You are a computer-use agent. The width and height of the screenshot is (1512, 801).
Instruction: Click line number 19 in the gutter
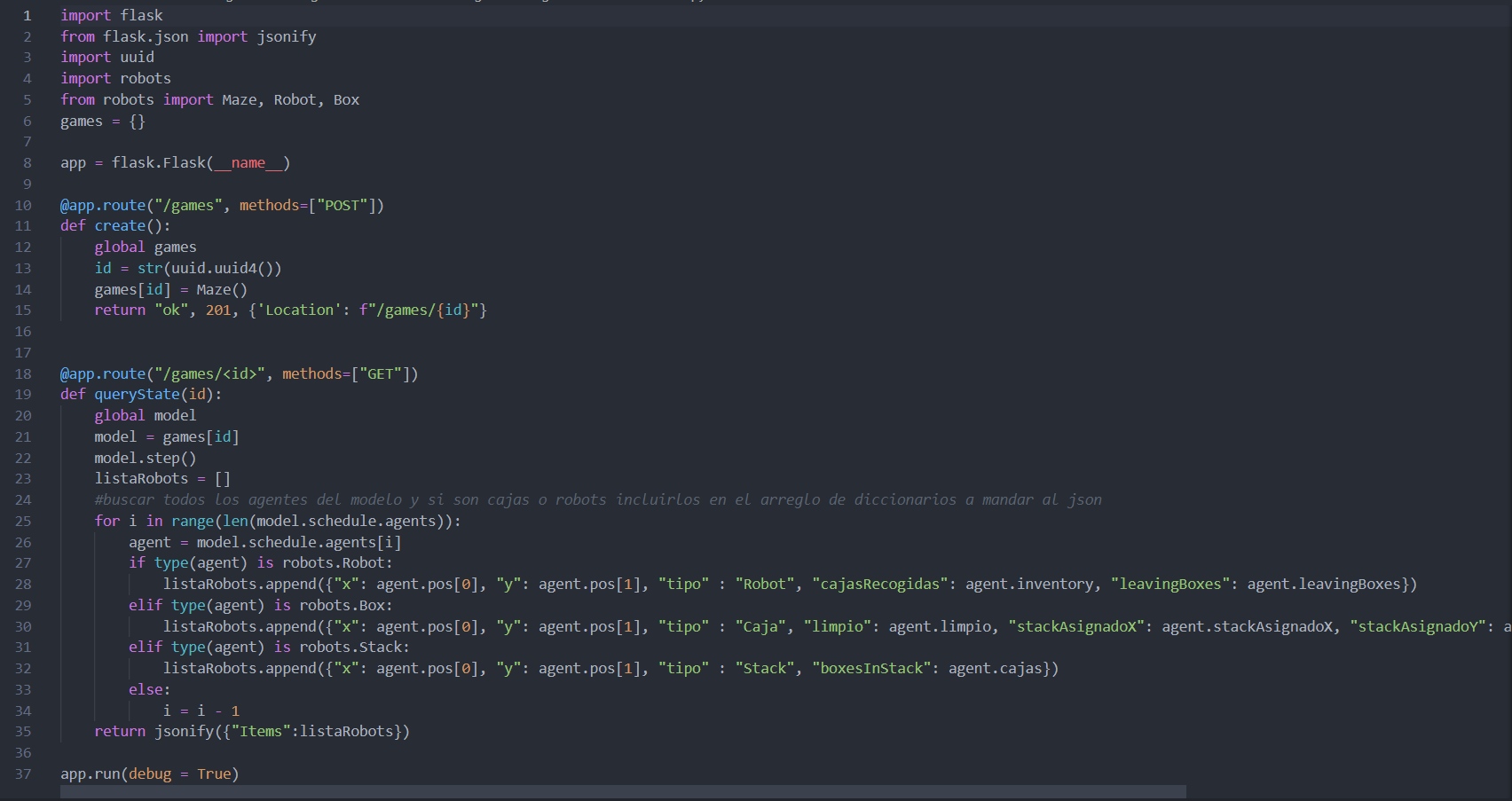tap(23, 395)
